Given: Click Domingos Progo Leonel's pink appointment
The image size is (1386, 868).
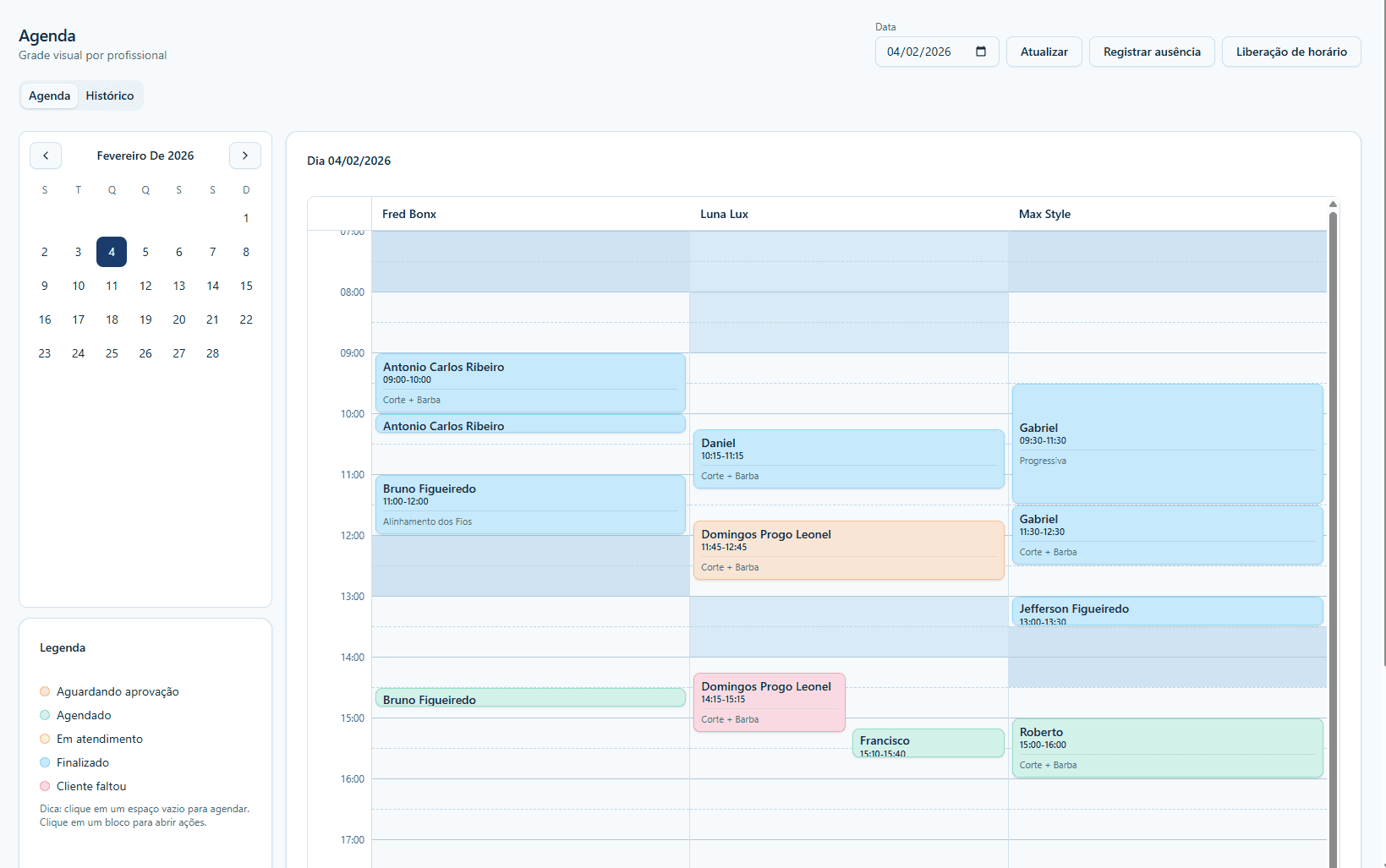Looking at the screenshot, I should (768, 701).
